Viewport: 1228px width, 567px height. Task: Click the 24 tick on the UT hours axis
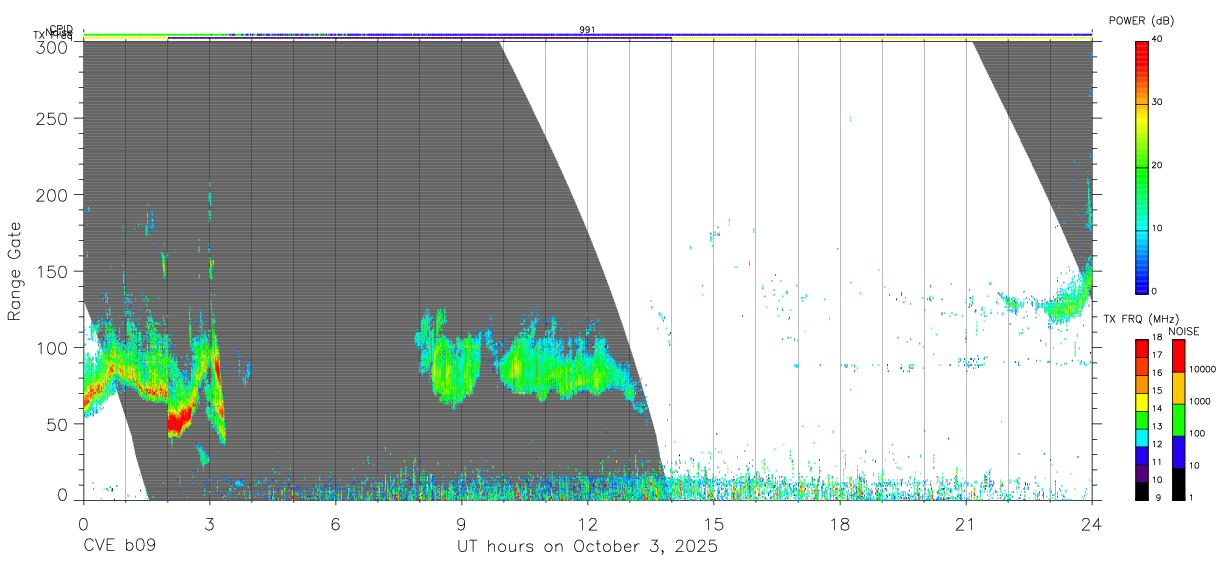point(1092,523)
